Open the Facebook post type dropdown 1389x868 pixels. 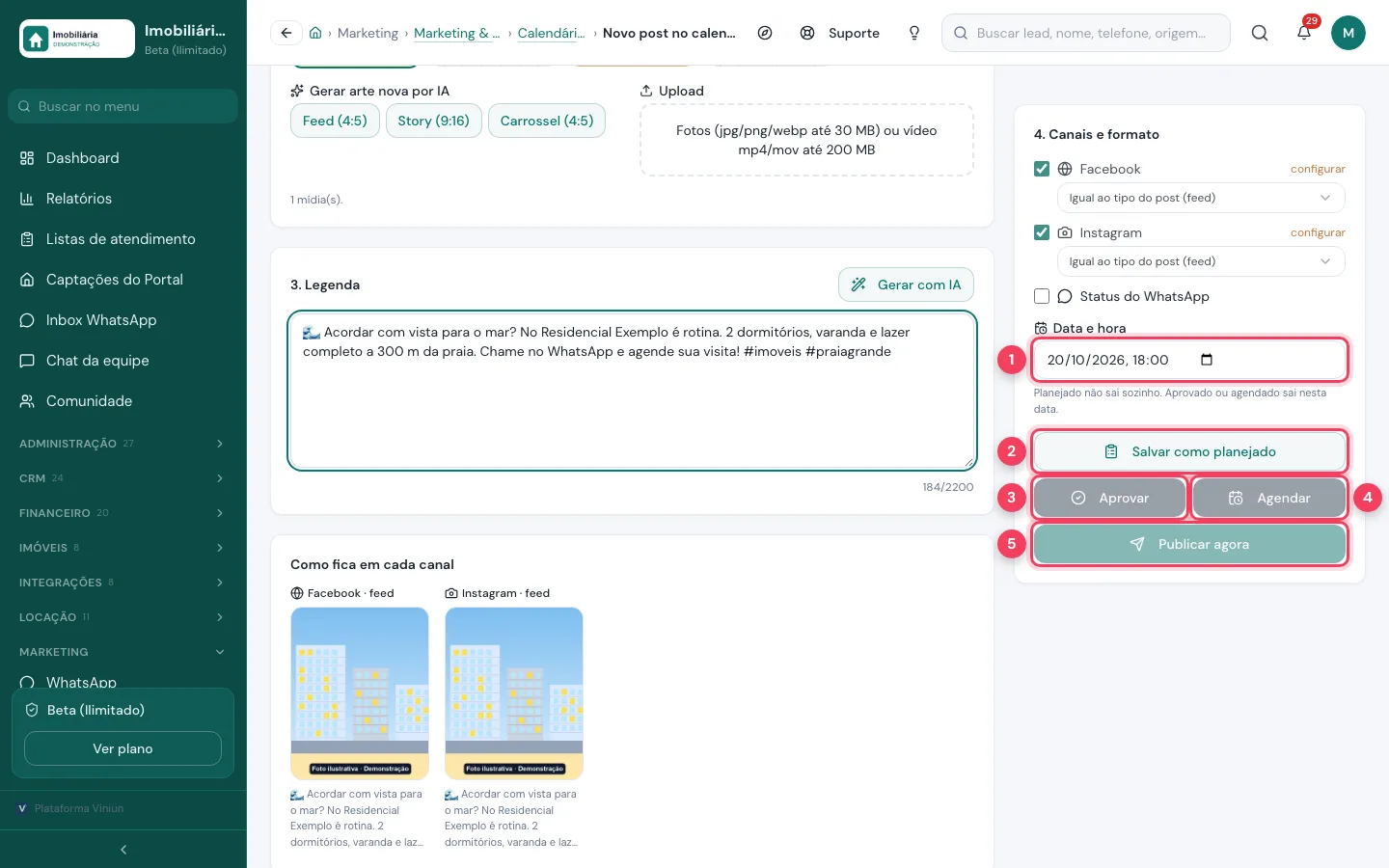click(x=1201, y=198)
